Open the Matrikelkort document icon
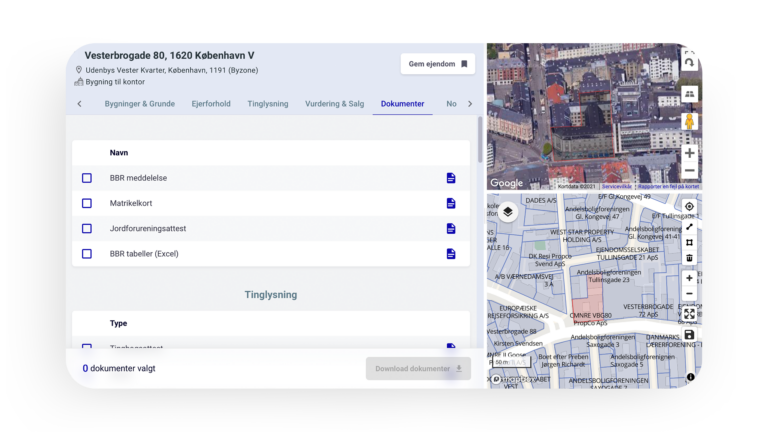This screenshot has height=432, width=768. click(x=451, y=203)
